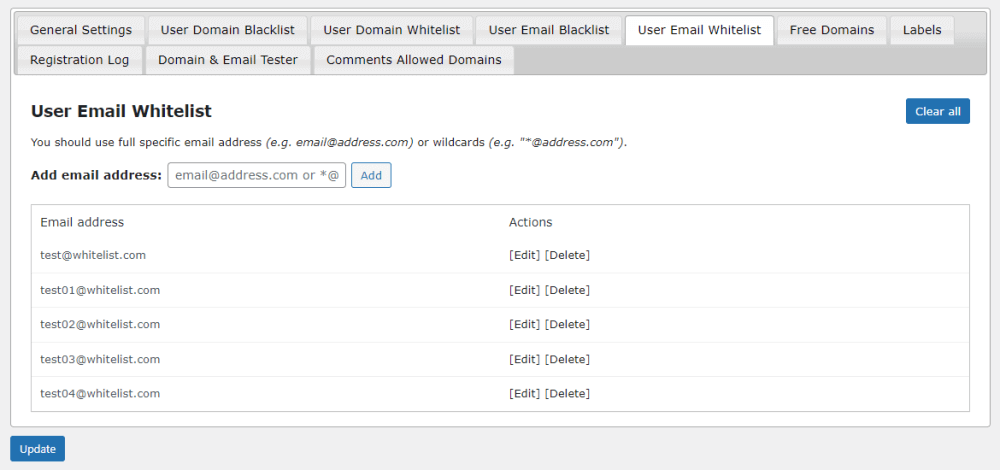Image resolution: width=1000 pixels, height=470 pixels.
Task: Click the Add button
Action: click(371, 175)
